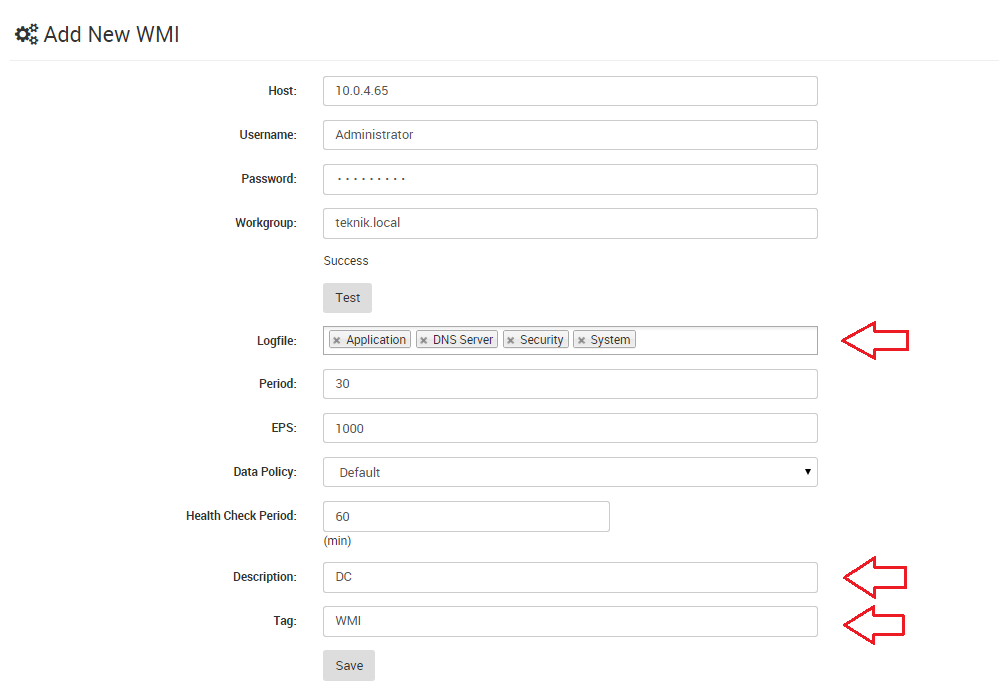The image size is (999, 695).
Task: Click the Tag field containing WMI
Action: coord(570,621)
